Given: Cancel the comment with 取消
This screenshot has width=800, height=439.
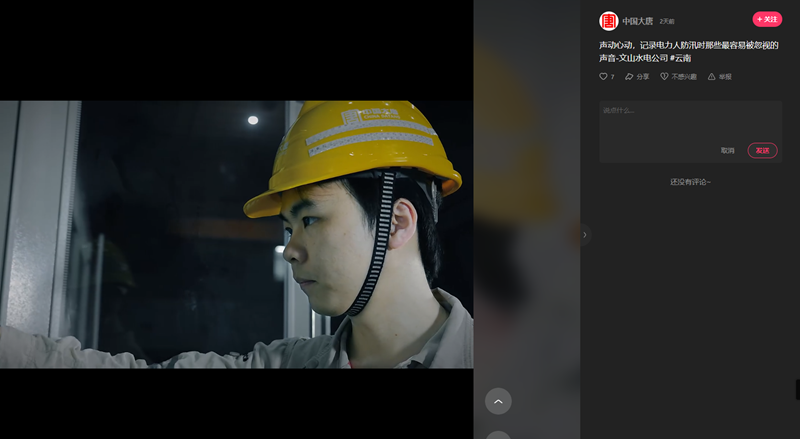Looking at the screenshot, I should [728, 151].
